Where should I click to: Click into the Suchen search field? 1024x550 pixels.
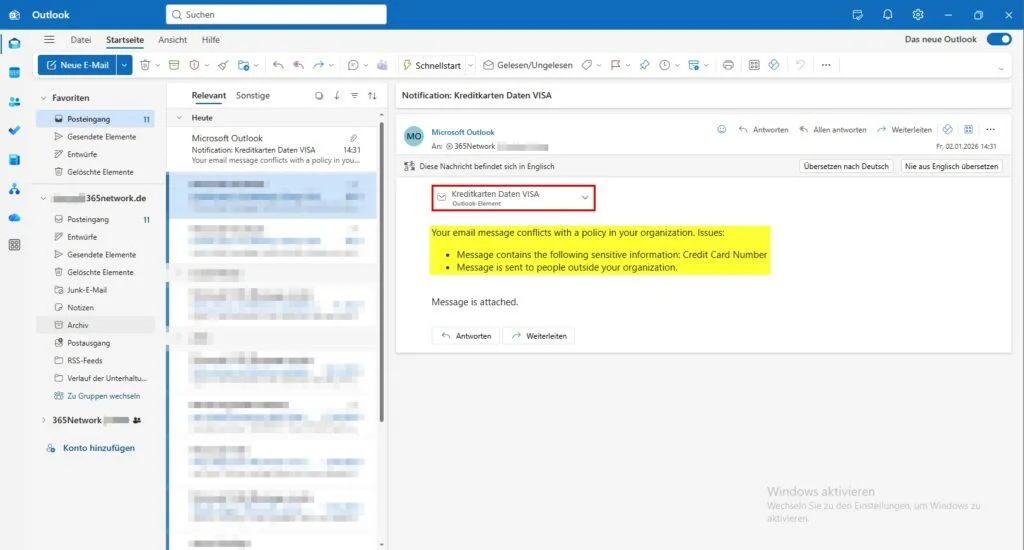tap(276, 15)
